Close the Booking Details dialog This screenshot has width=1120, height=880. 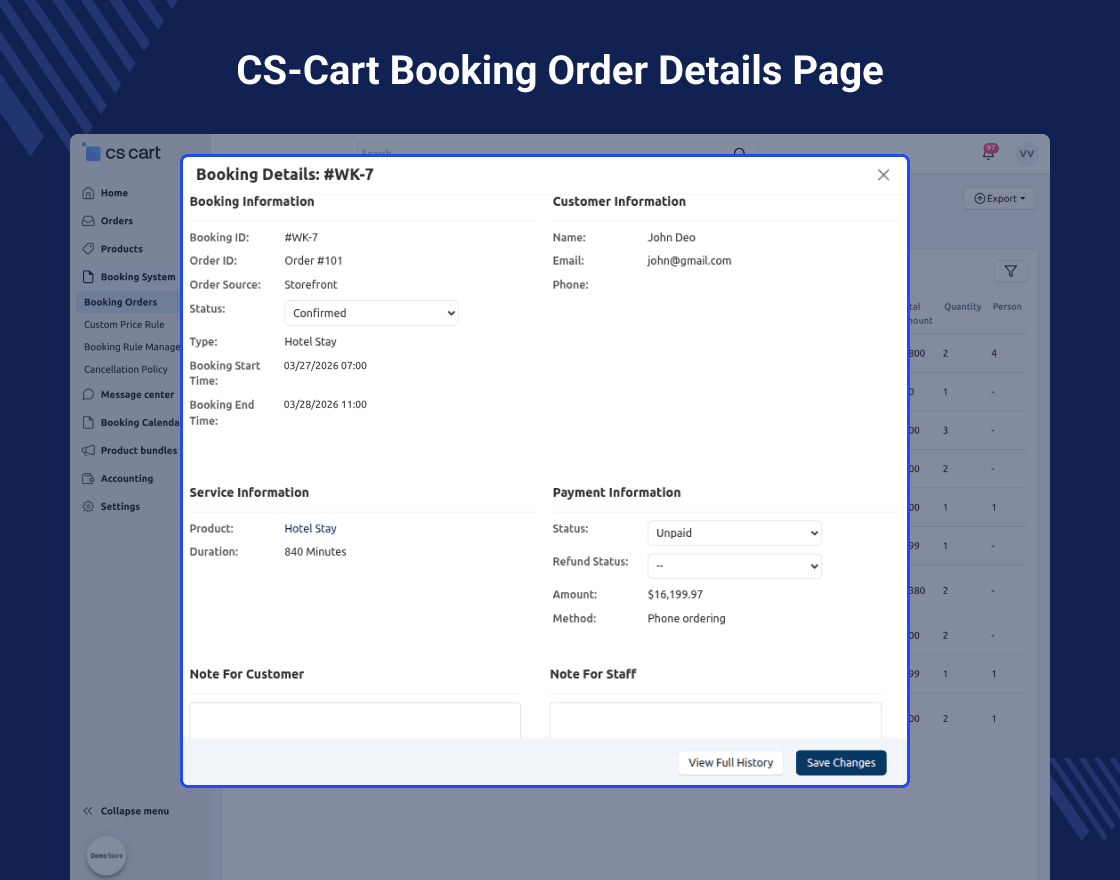coord(883,175)
